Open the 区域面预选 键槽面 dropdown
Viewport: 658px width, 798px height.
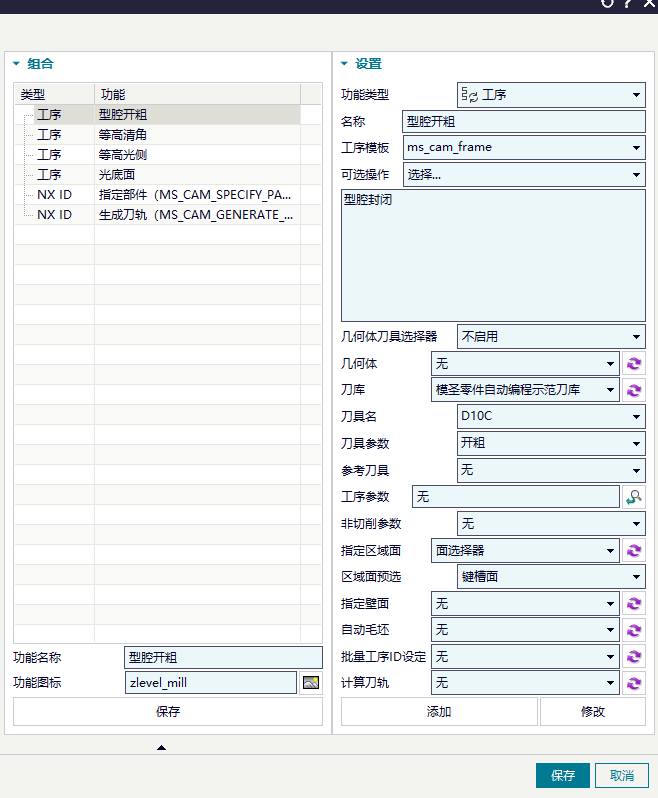(551, 577)
